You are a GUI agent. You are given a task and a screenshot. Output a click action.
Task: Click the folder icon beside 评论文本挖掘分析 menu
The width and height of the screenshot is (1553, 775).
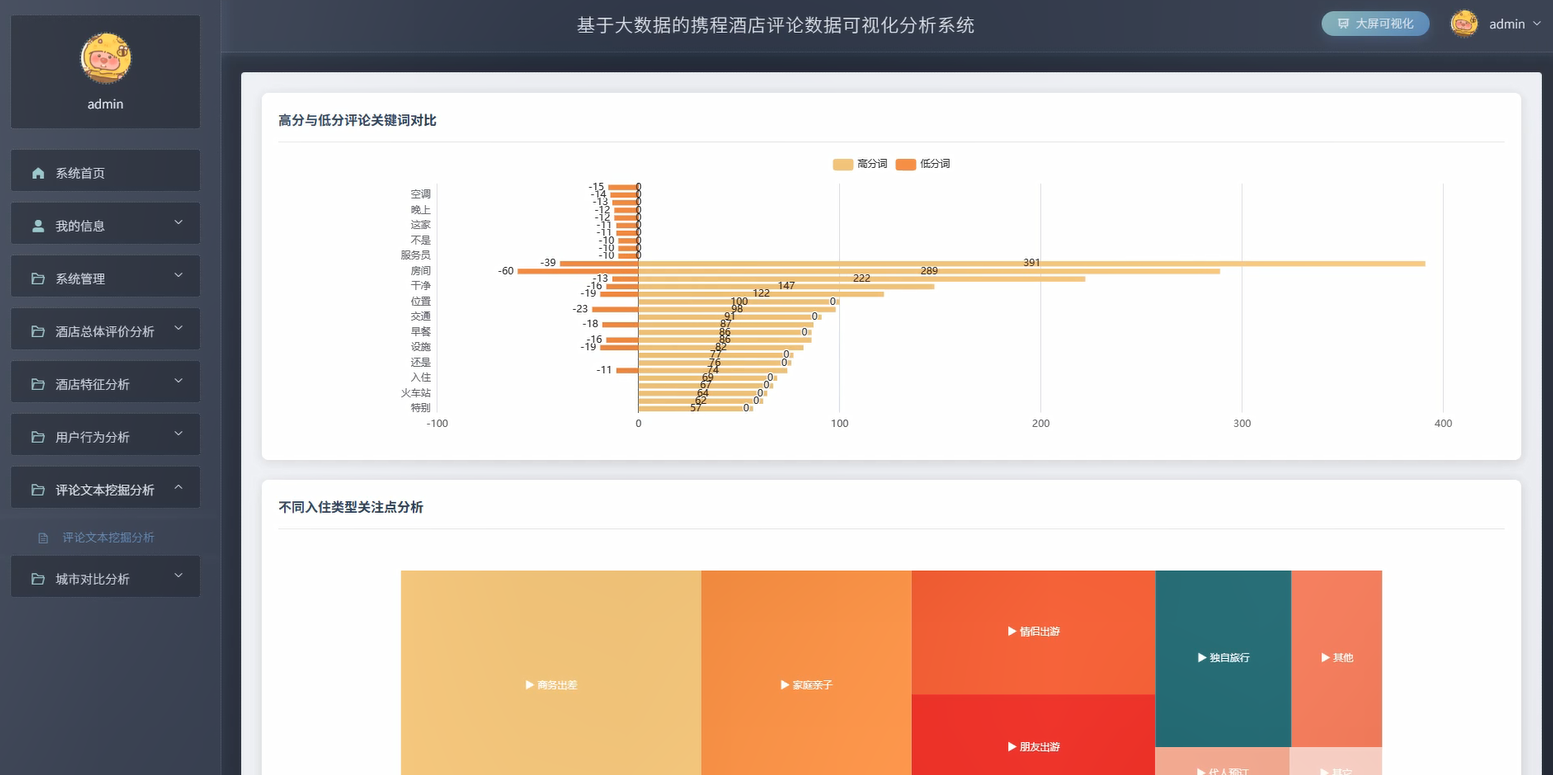coord(38,491)
